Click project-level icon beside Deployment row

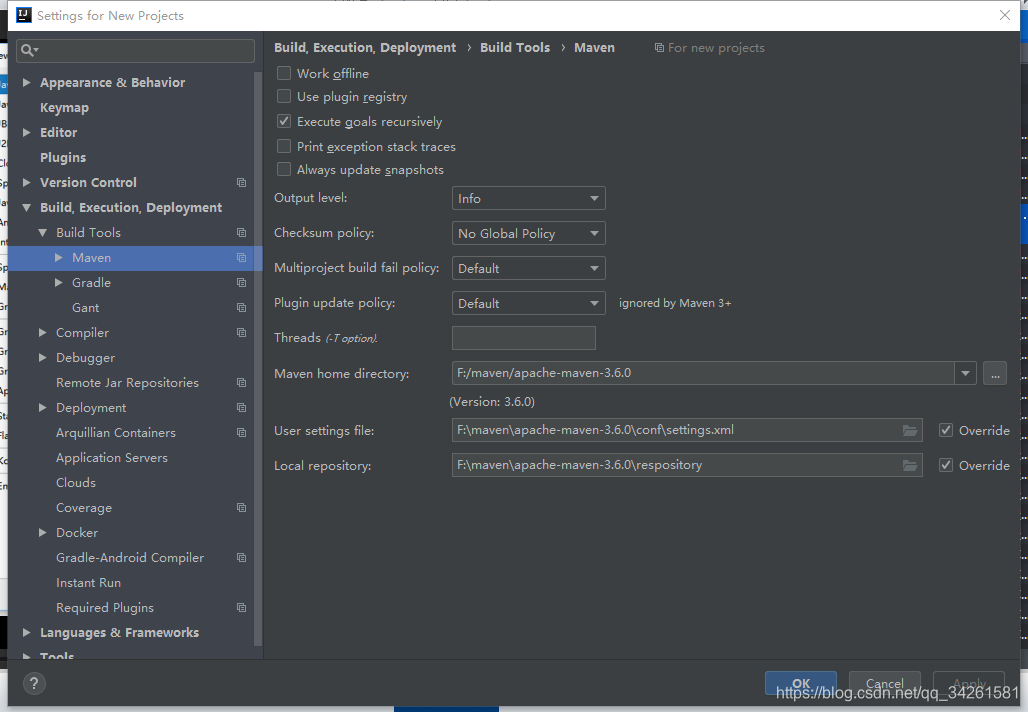(x=241, y=407)
